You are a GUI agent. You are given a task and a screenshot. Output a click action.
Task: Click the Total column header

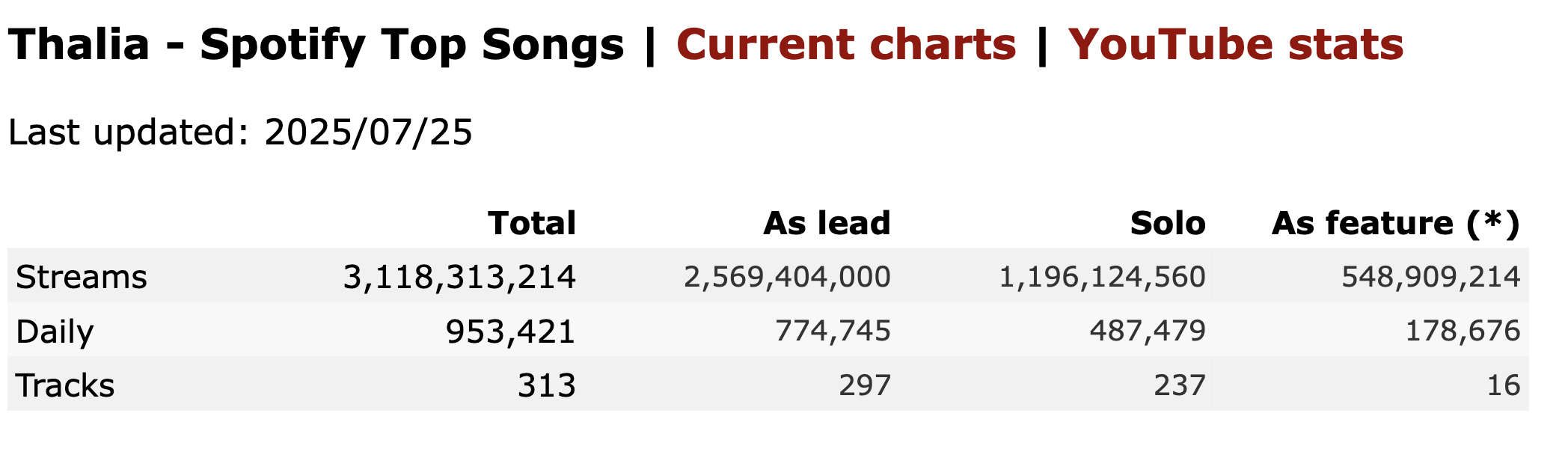(x=532, y=223)
